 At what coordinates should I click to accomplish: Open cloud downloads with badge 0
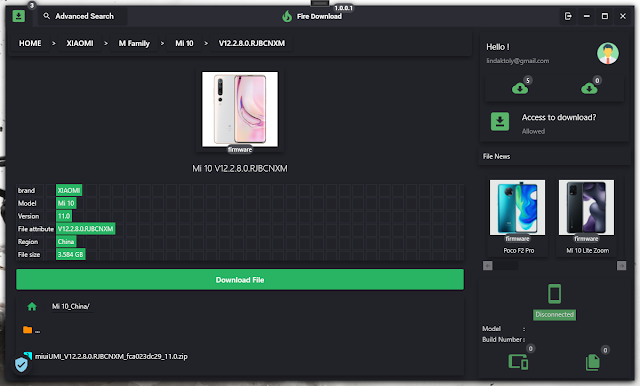[x=589, y=88]
